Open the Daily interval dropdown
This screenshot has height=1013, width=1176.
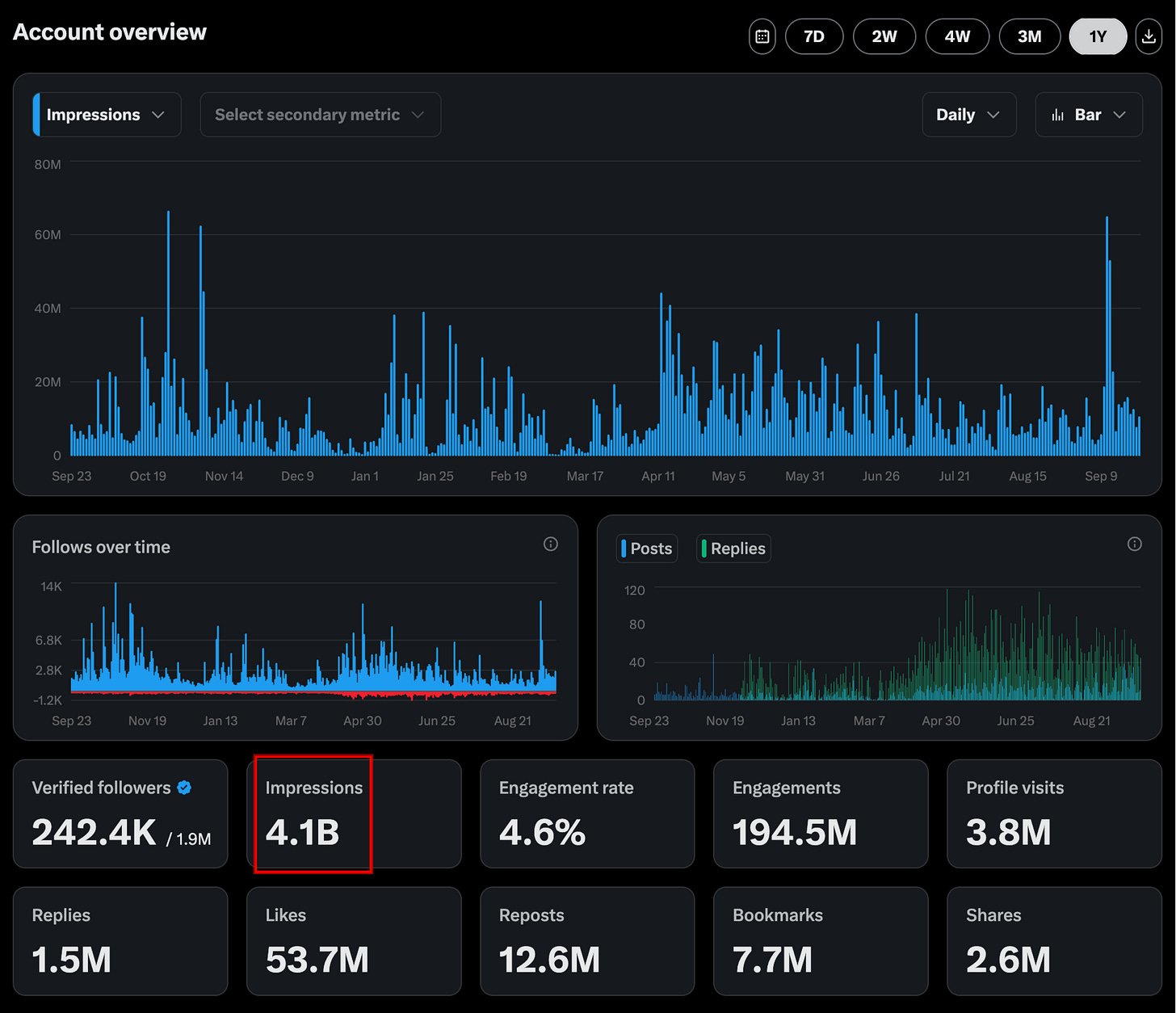(x=968, y=115)
